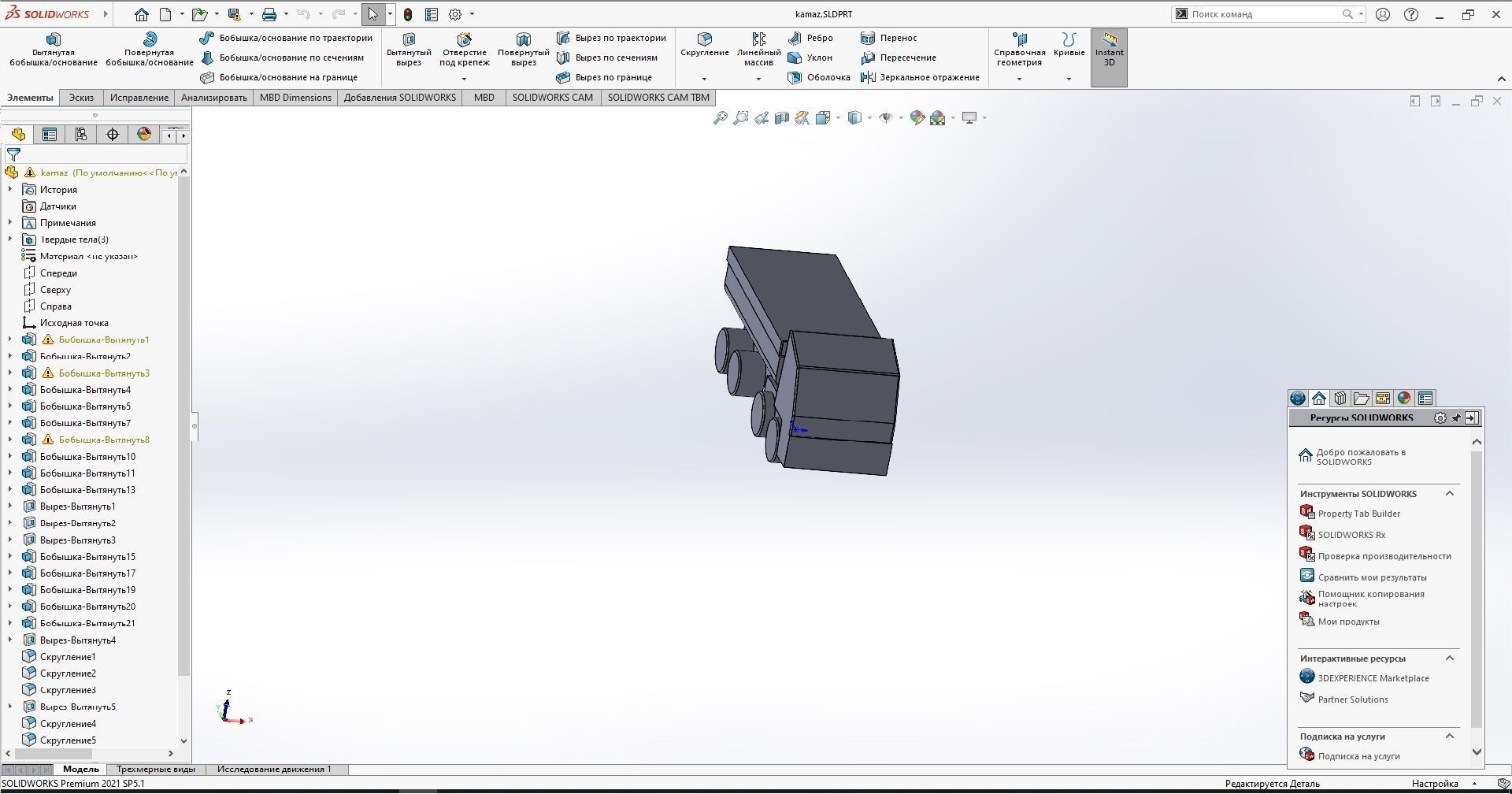1512x794 pixels.
Task: Select Зеркальное отражение mirror tool
Action: click(920, 77)
